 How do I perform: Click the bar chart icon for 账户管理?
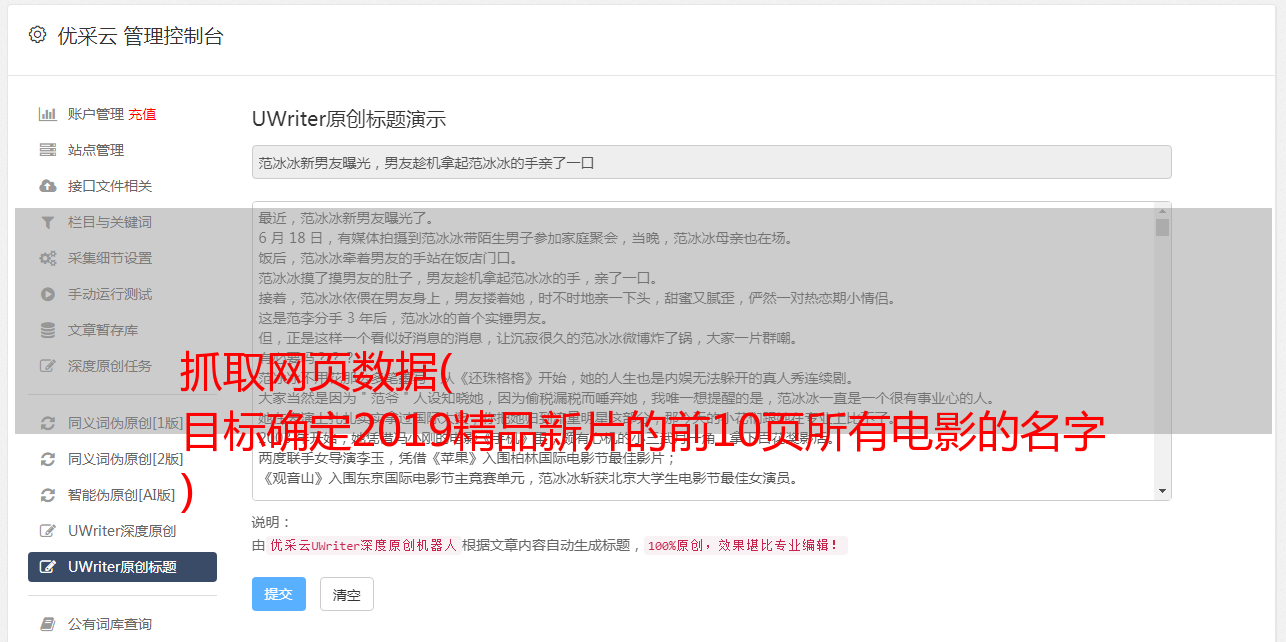pyautogui.click(x=47, y=114)
